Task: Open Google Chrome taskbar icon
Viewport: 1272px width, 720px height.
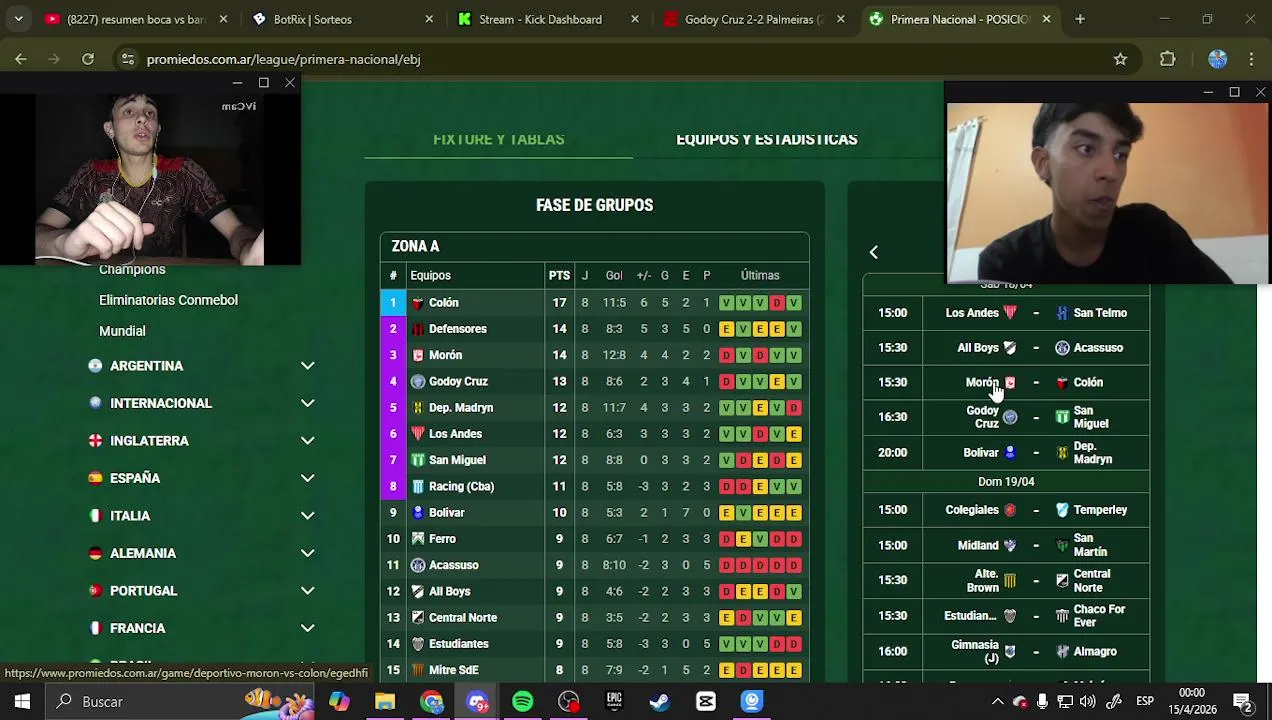Action: pos(432,701)
